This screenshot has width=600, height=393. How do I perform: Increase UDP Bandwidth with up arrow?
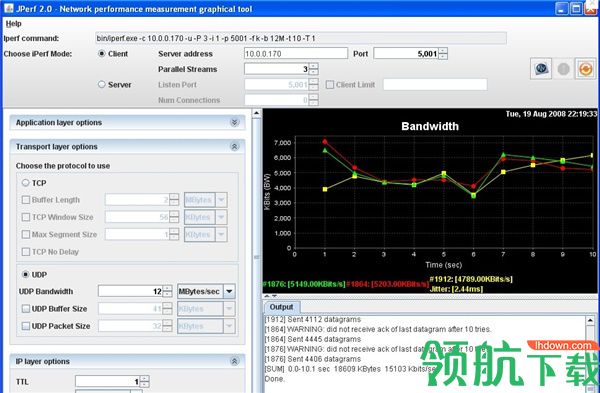[x=168, y=288]
